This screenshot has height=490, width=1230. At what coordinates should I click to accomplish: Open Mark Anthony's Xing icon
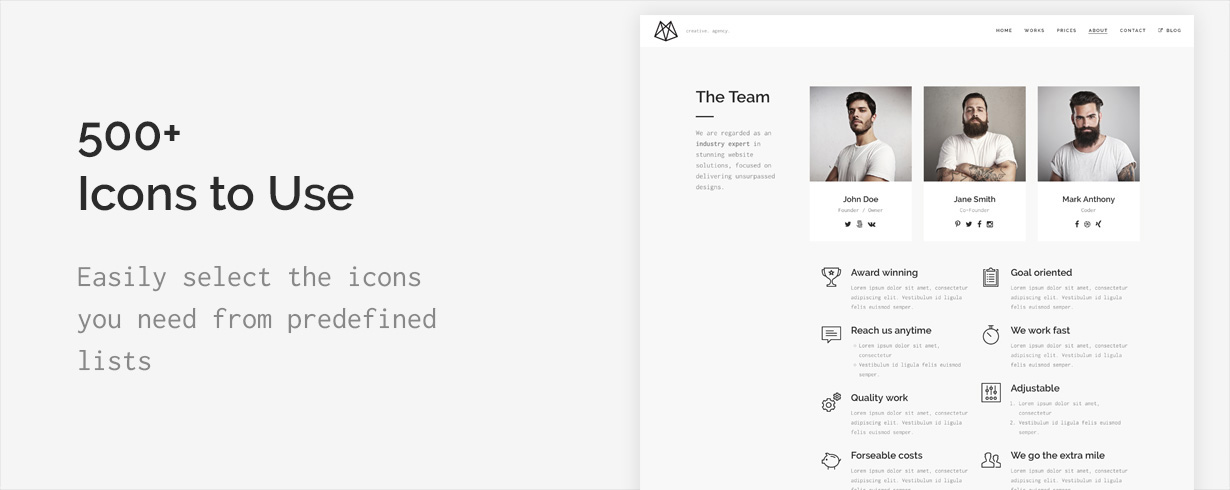(1099, 224)
